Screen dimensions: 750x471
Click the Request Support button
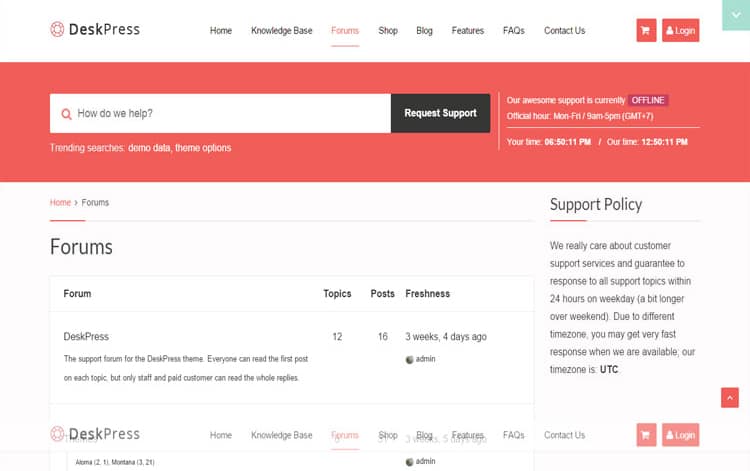pyautogui.click(x=440, y=113)
